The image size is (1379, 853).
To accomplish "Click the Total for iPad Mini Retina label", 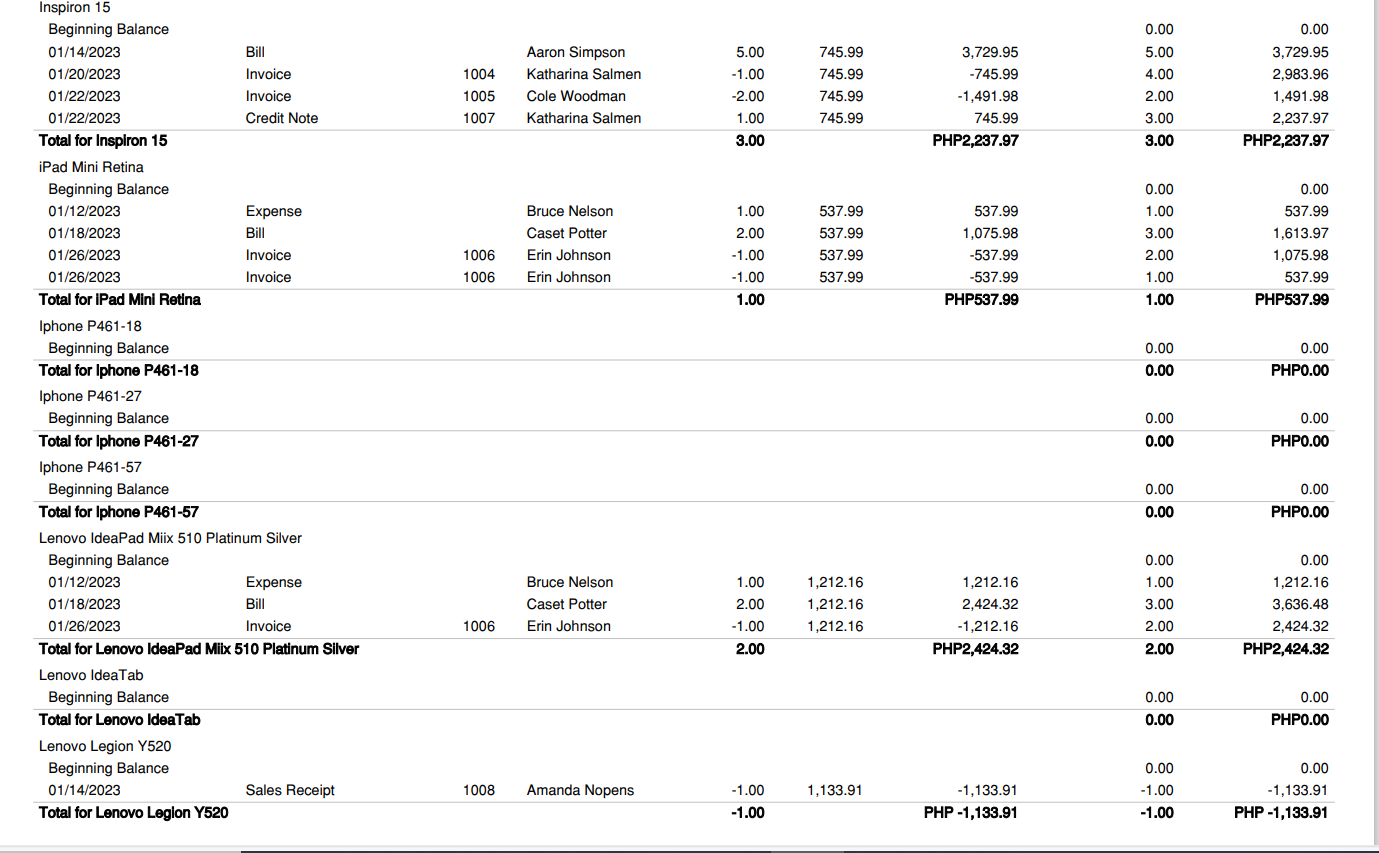I will pyautogui.click(x=119, y=300).
